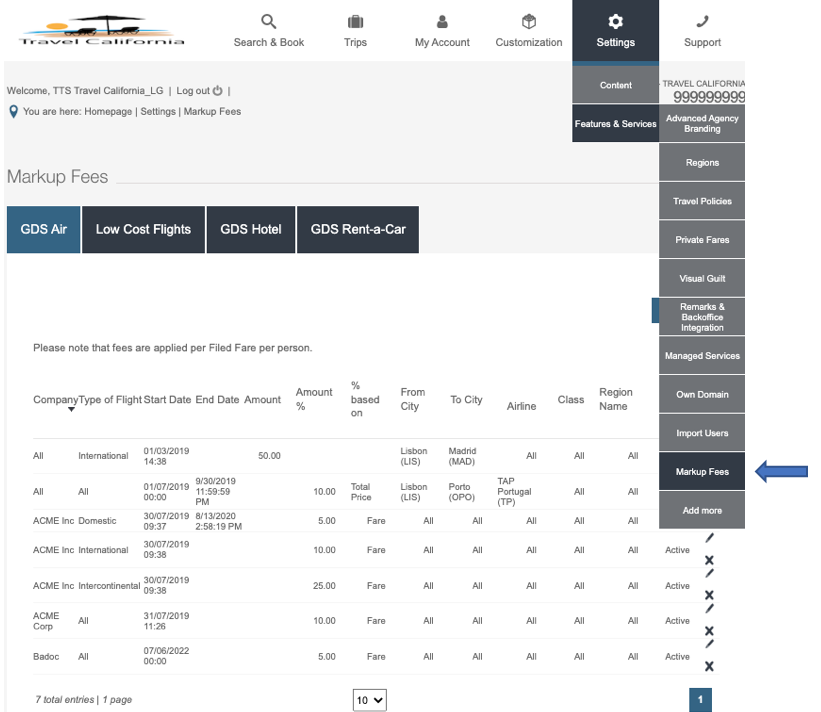821x712 pixels.
Task: Sort by Company using the arrow
Action: 71,410
